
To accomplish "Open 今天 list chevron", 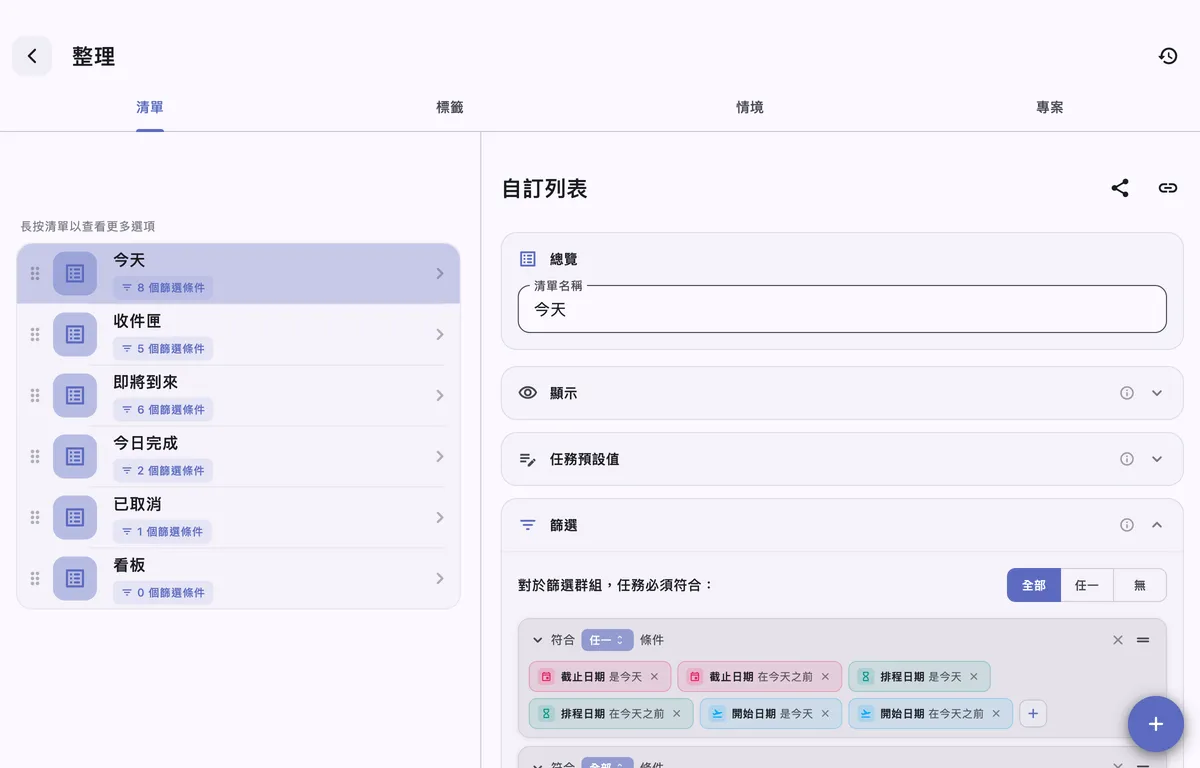I will point(440,273).
